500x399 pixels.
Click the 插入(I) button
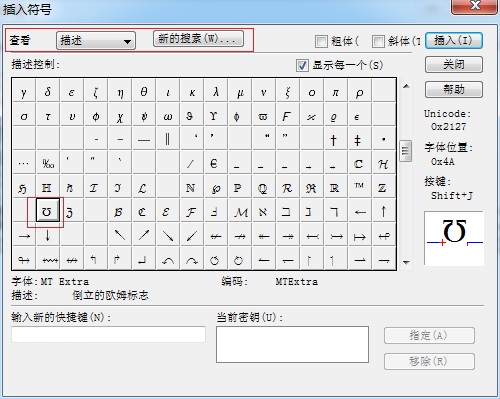[x=454, y=41]
